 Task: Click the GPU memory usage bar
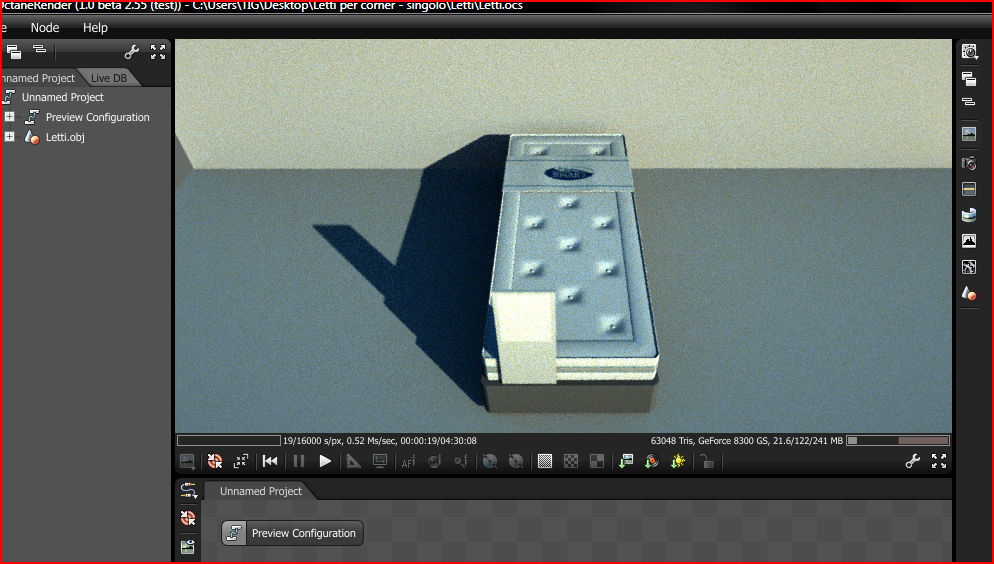[x=898, y=440]
